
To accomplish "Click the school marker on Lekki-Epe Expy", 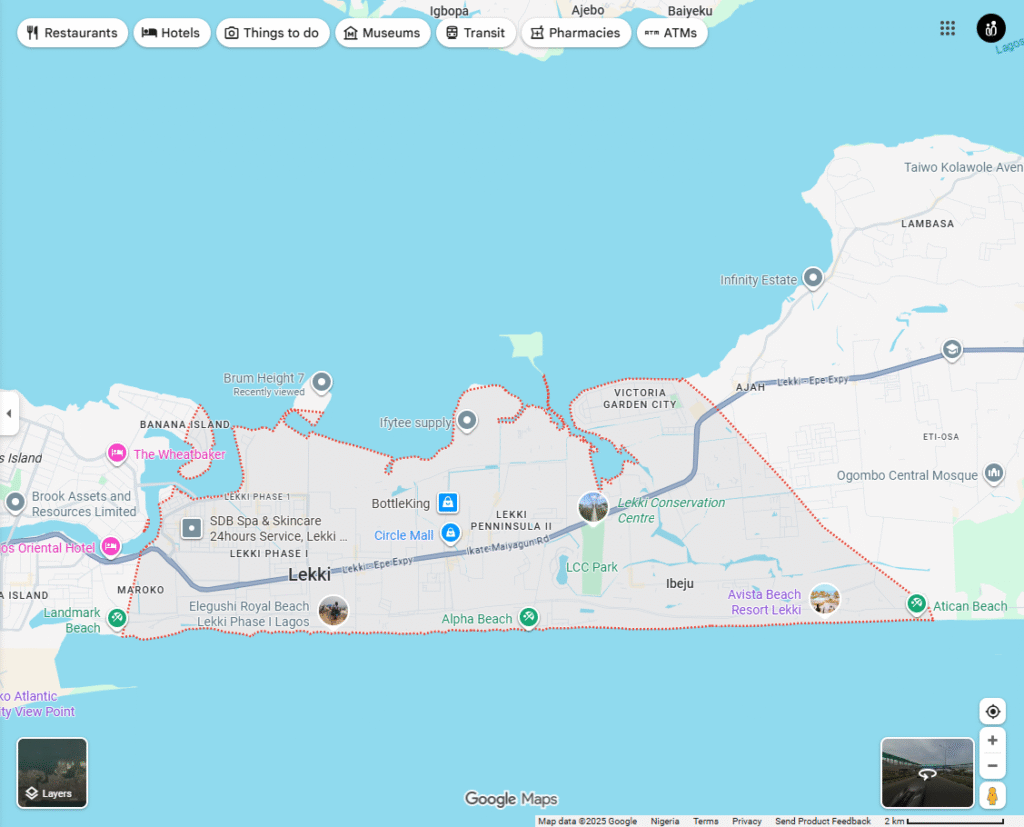I will [x=952, y=350].
